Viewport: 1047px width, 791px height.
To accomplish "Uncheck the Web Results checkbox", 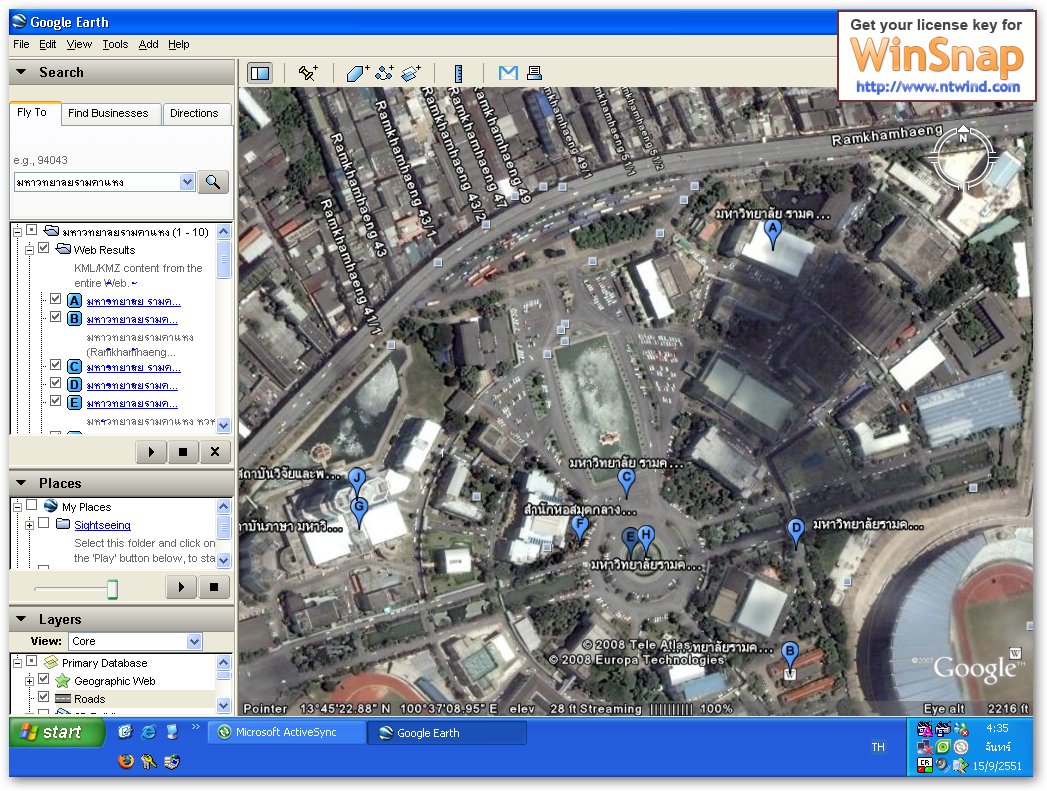I will (x=43, y=249).
